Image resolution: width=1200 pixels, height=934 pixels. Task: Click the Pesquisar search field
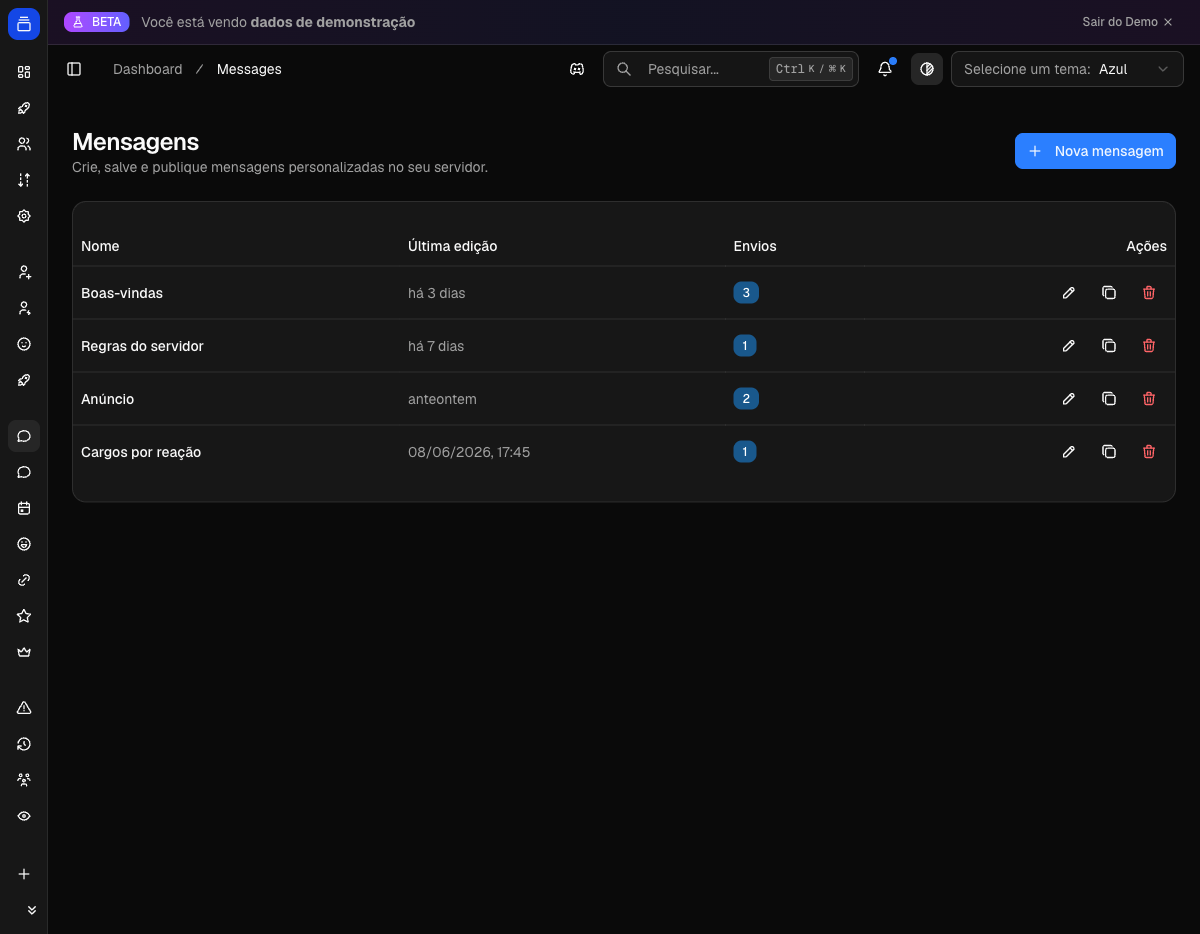[731, 69]
